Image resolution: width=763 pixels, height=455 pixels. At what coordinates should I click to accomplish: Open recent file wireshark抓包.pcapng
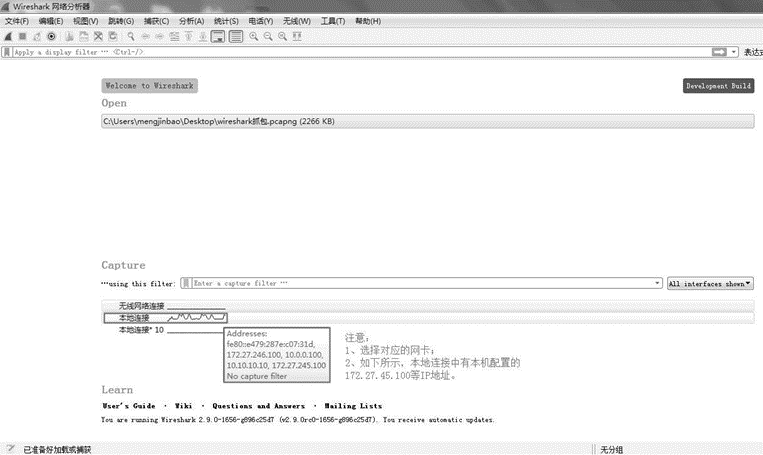(x=428, y=122)
